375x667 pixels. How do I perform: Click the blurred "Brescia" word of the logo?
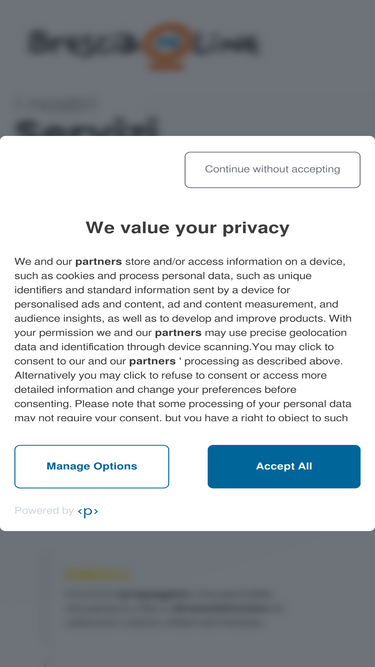tap(82, 43)
